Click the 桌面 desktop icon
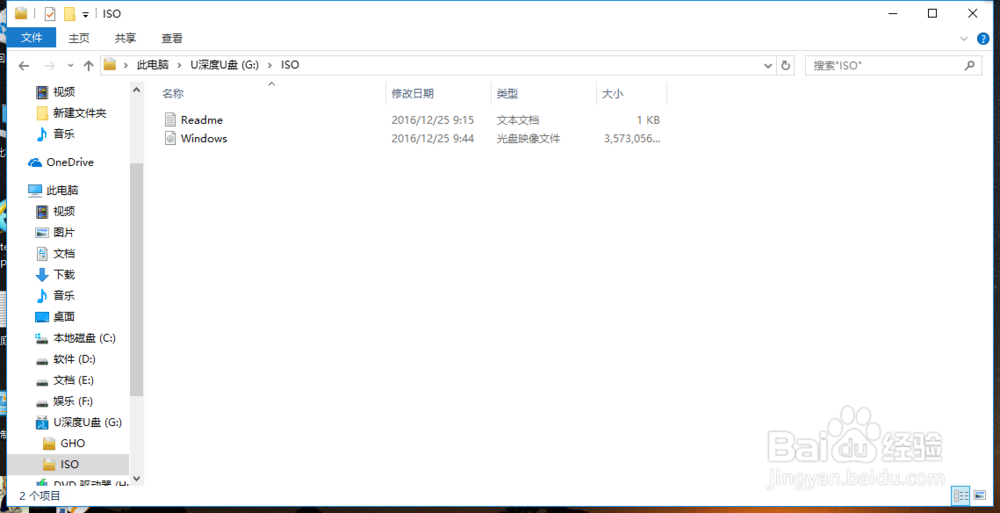The height and width of the screenshot is (513, 1000). [42, 316]
